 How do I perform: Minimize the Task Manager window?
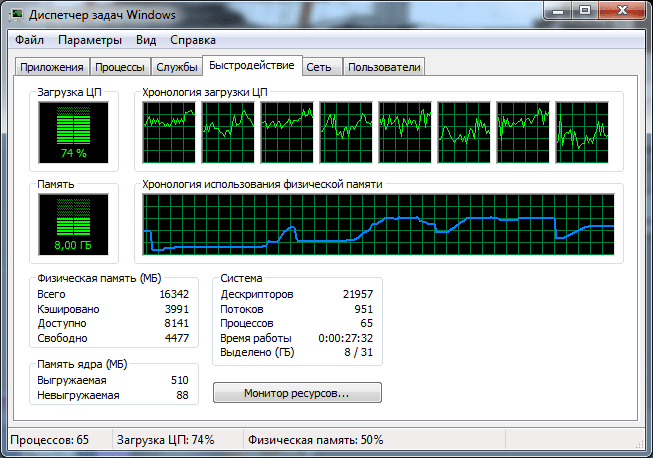tap(558, 10)
